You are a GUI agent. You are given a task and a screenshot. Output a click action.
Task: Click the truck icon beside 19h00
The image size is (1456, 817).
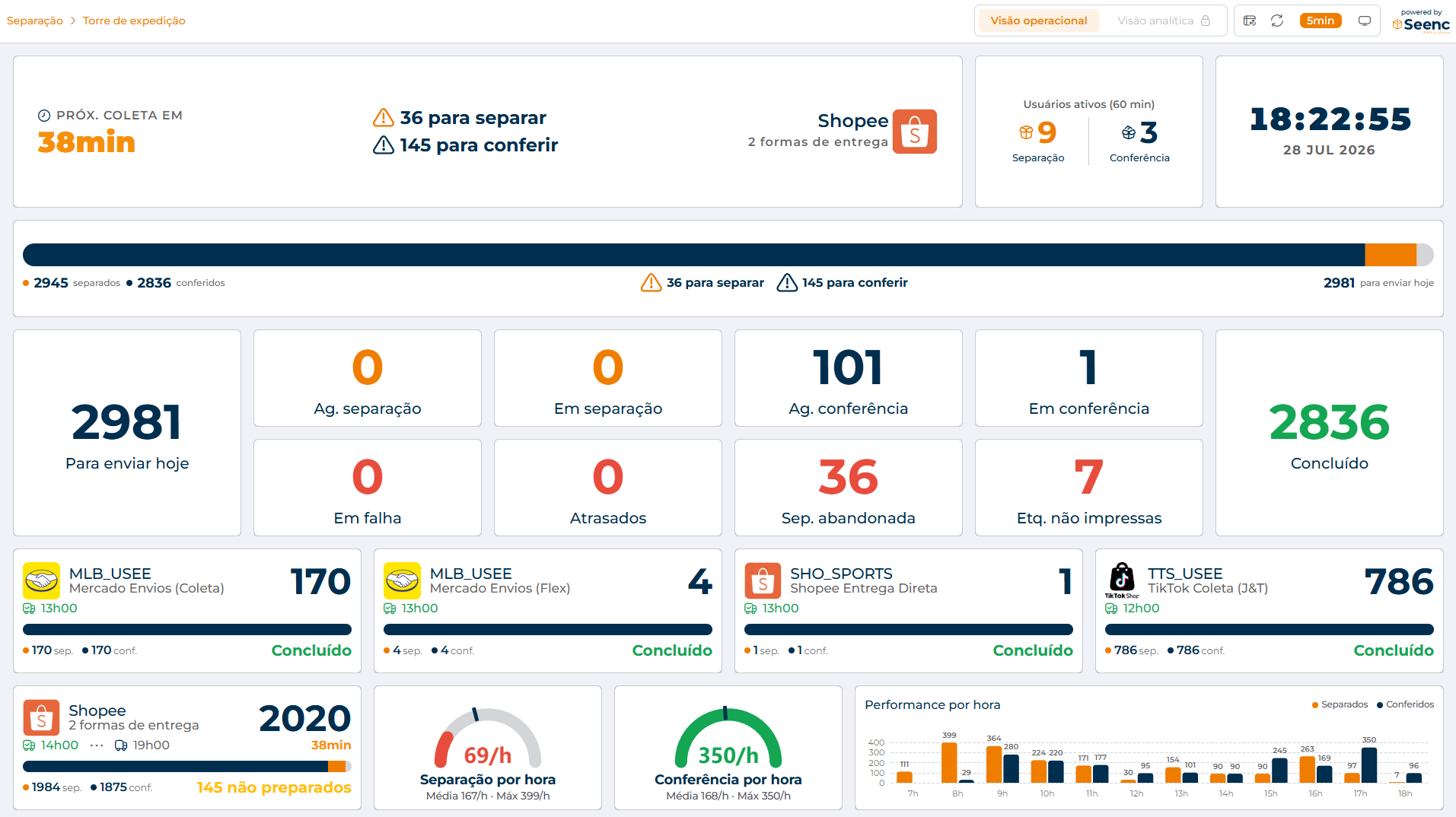(x=121, y=745)
